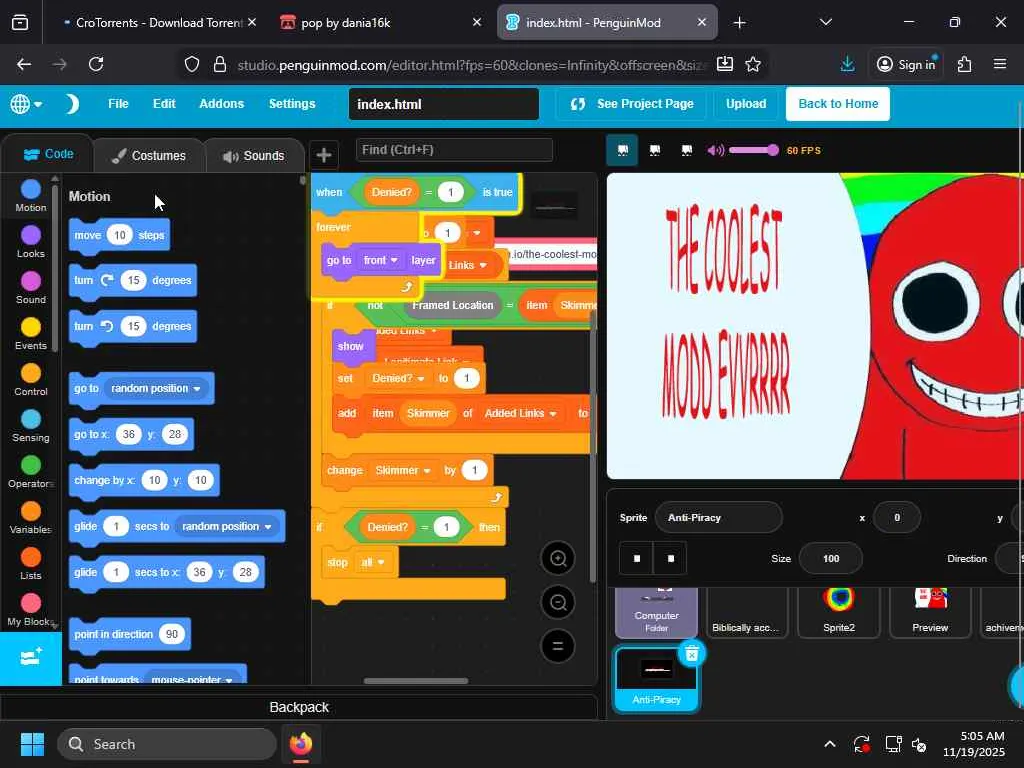Toggle sprite show visibility button

coord(637,558)
